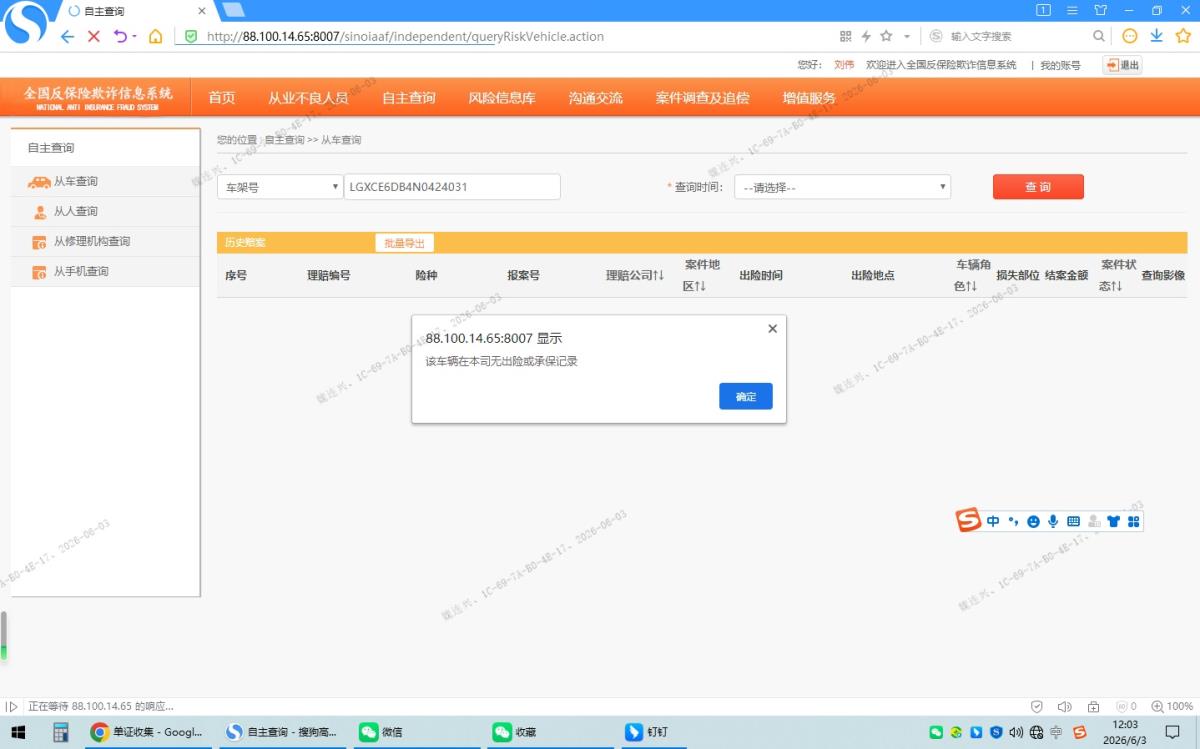Go to browser home page icon
Screen dimensions: 1200x749
coord(156,36)
